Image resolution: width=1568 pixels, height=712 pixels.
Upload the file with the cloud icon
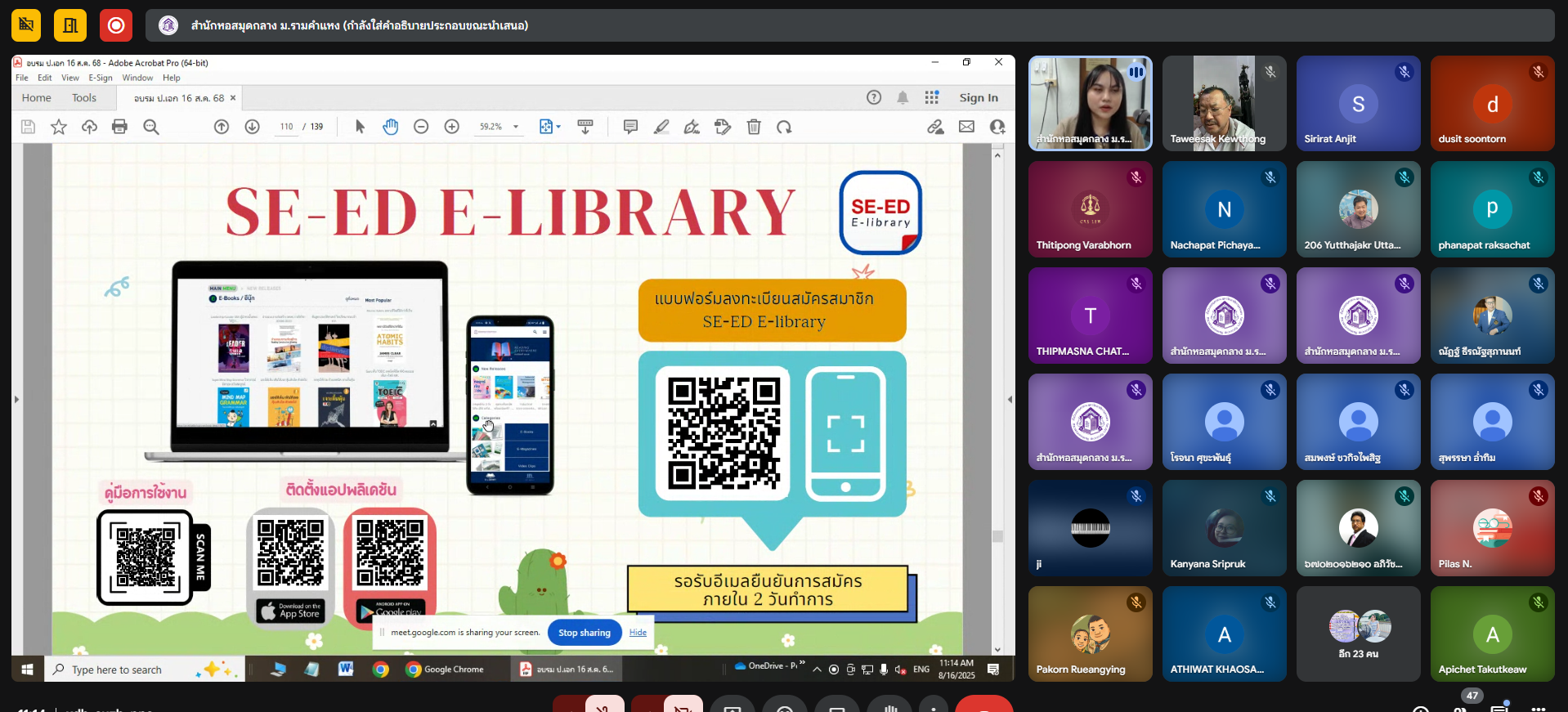[89, 127]
